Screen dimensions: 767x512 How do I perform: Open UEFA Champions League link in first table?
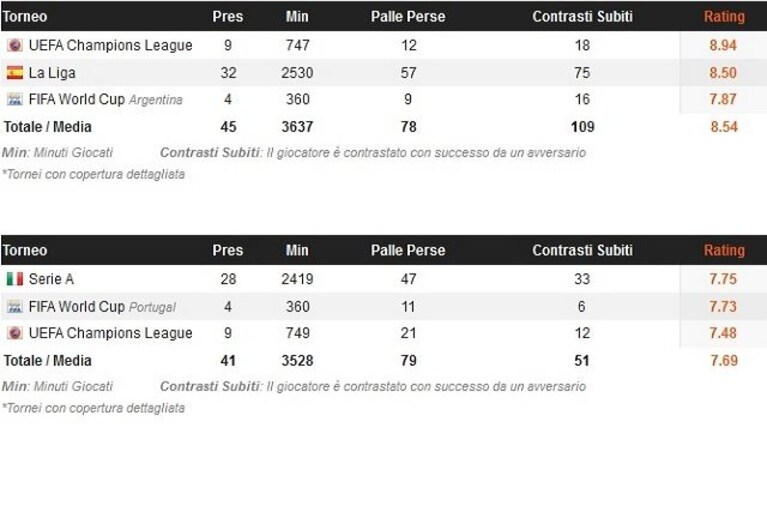111,45
